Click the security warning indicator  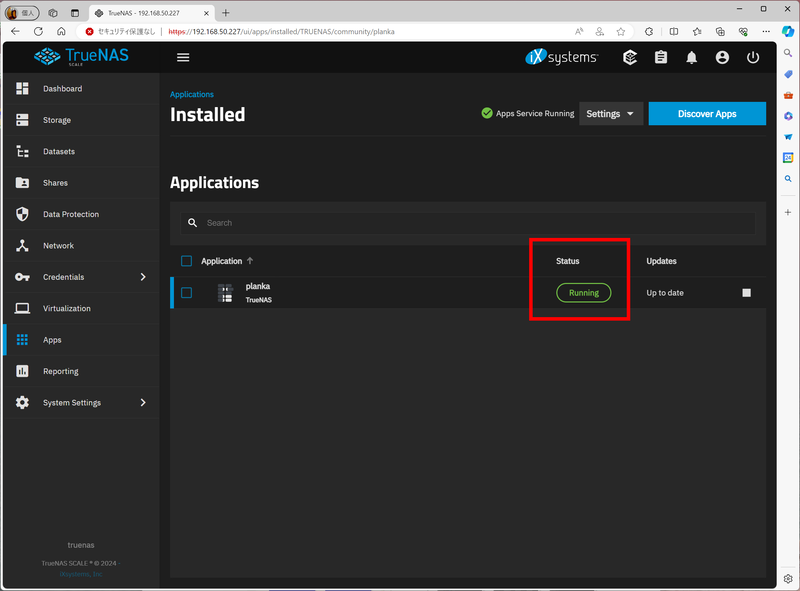pyautogui.click(x=120, y=32)
